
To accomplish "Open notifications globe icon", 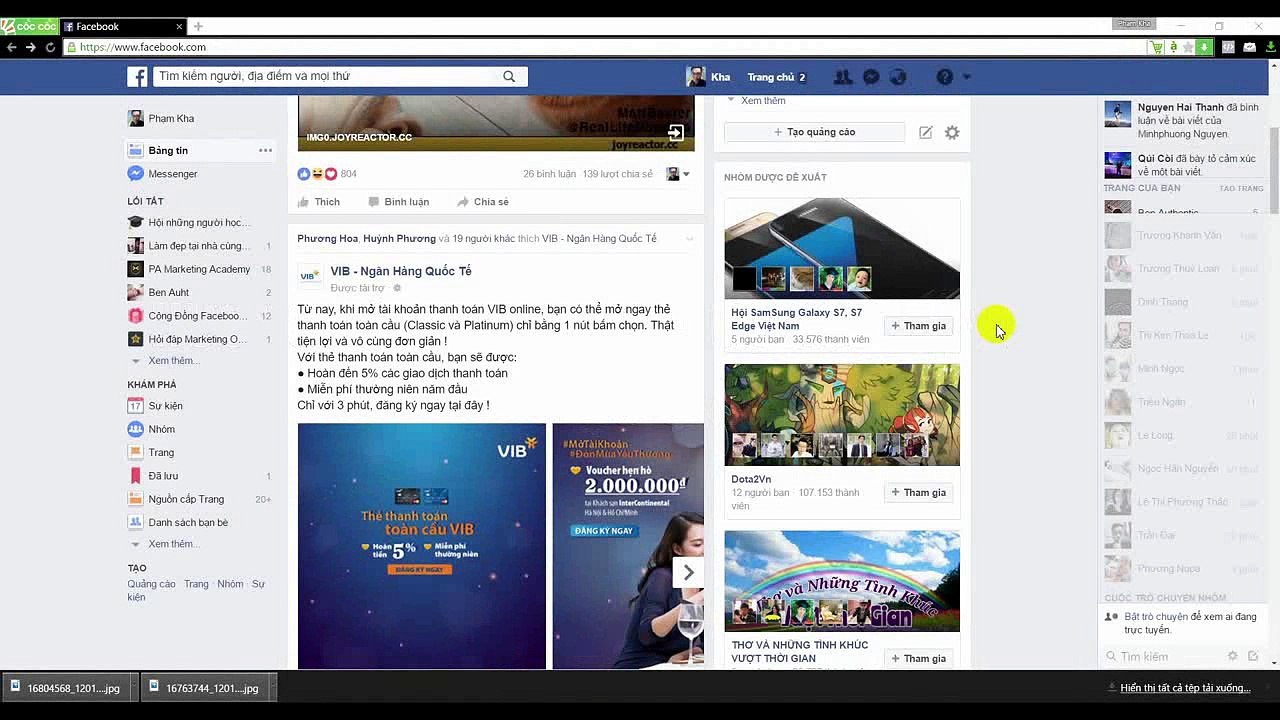I will 898,77.
